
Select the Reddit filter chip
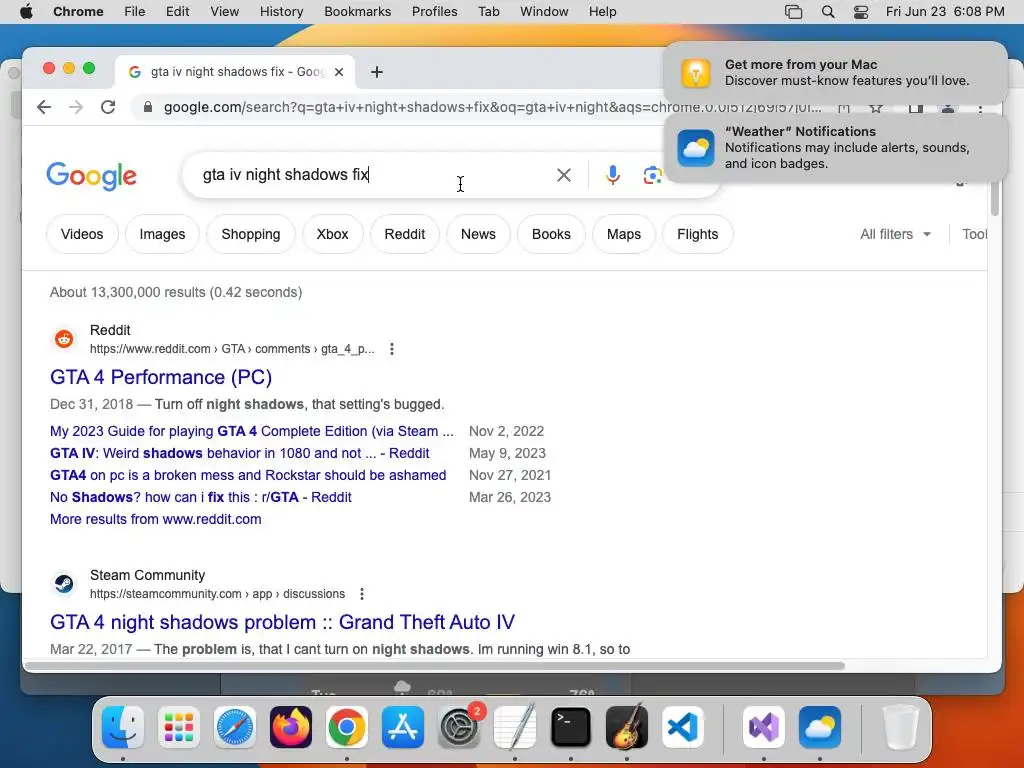pos(405,234)
